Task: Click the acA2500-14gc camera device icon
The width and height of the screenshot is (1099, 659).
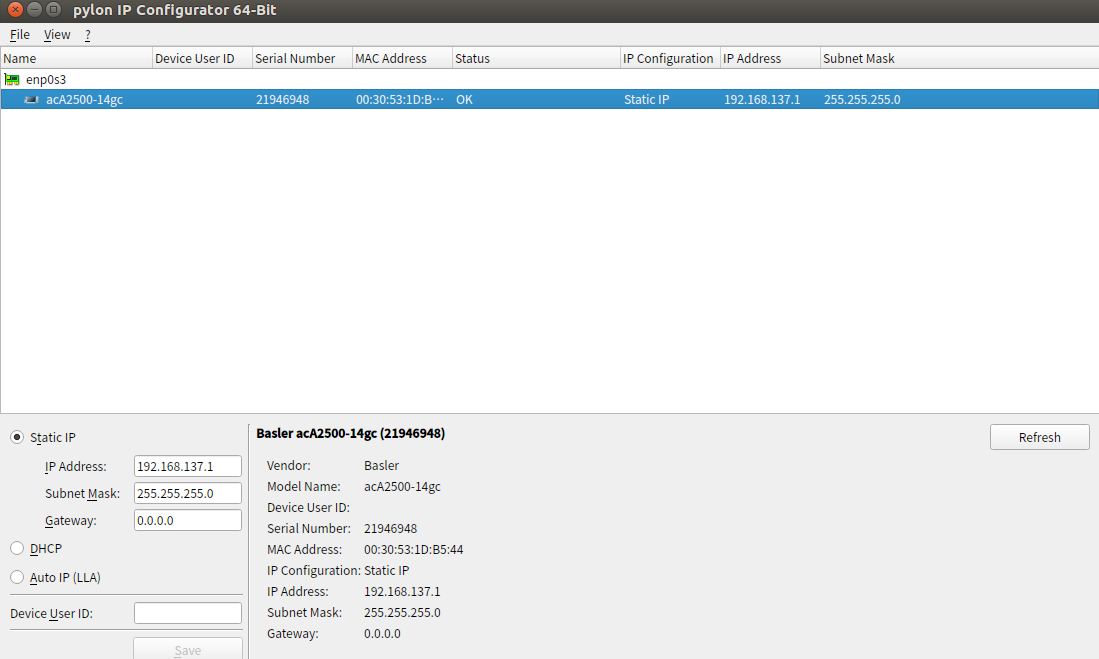Action: coord(31,100)
